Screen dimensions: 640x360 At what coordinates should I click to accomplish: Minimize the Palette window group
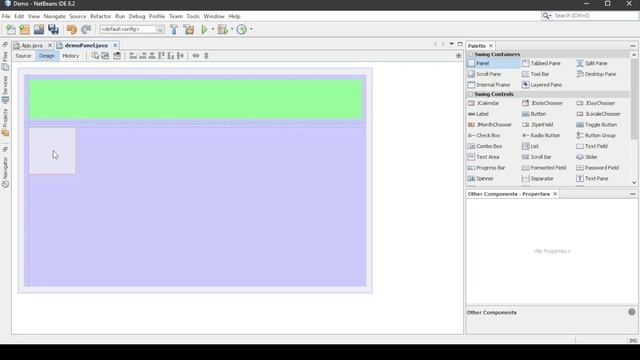click(633, 46)
